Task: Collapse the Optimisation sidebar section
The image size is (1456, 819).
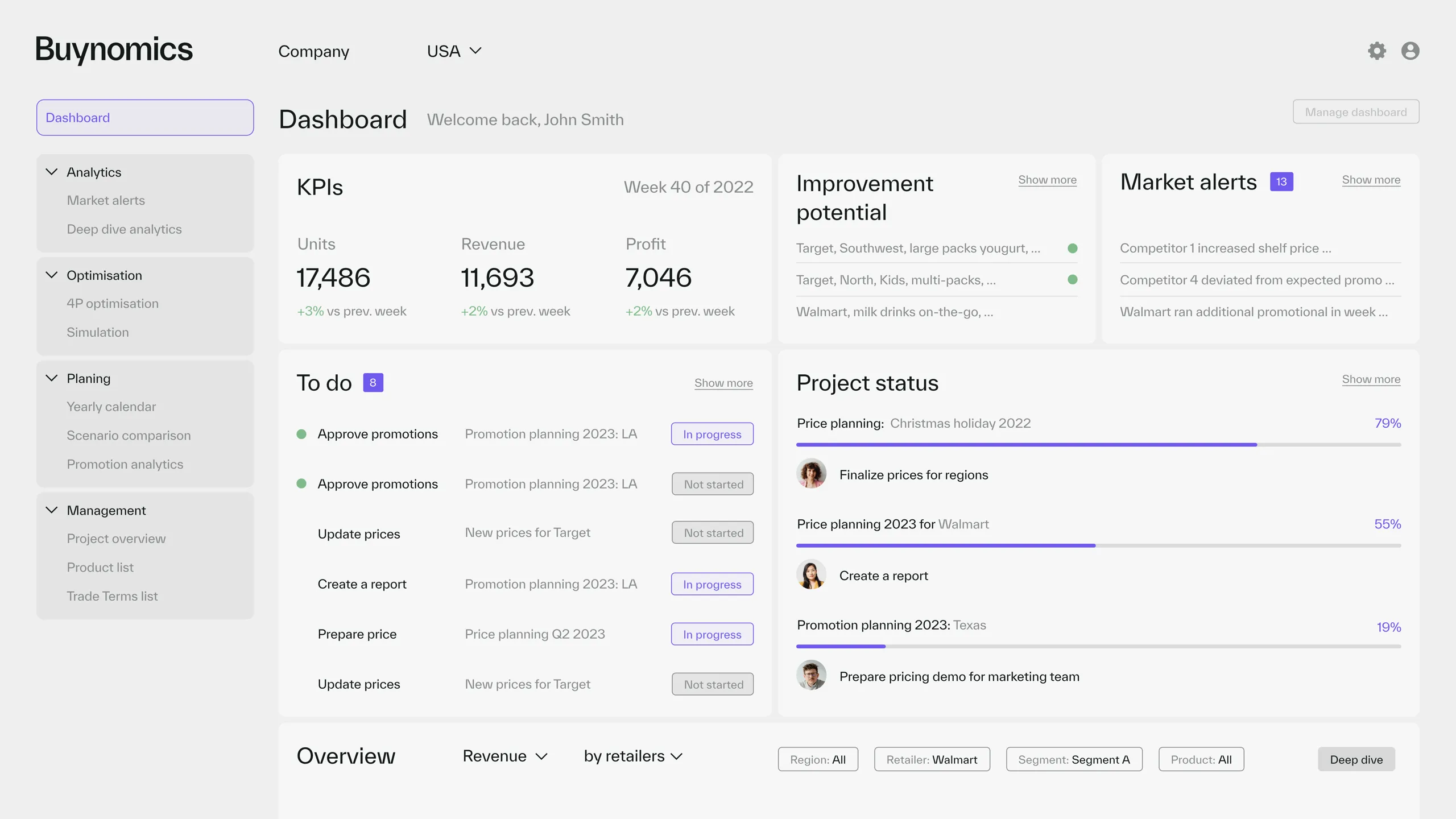Action: (52, 275)
